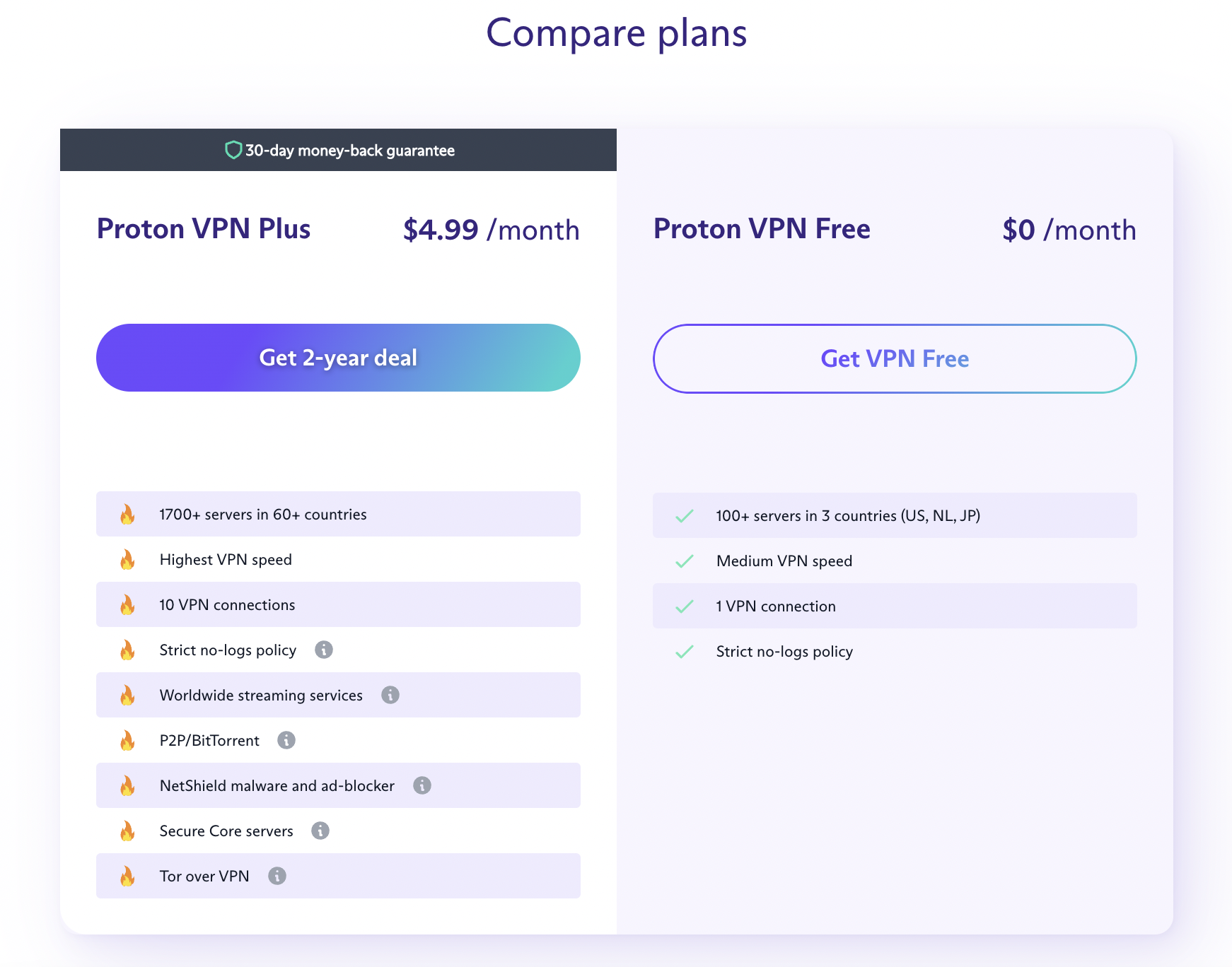Click the P2P/BitTorrent info icon

[286, 740]
